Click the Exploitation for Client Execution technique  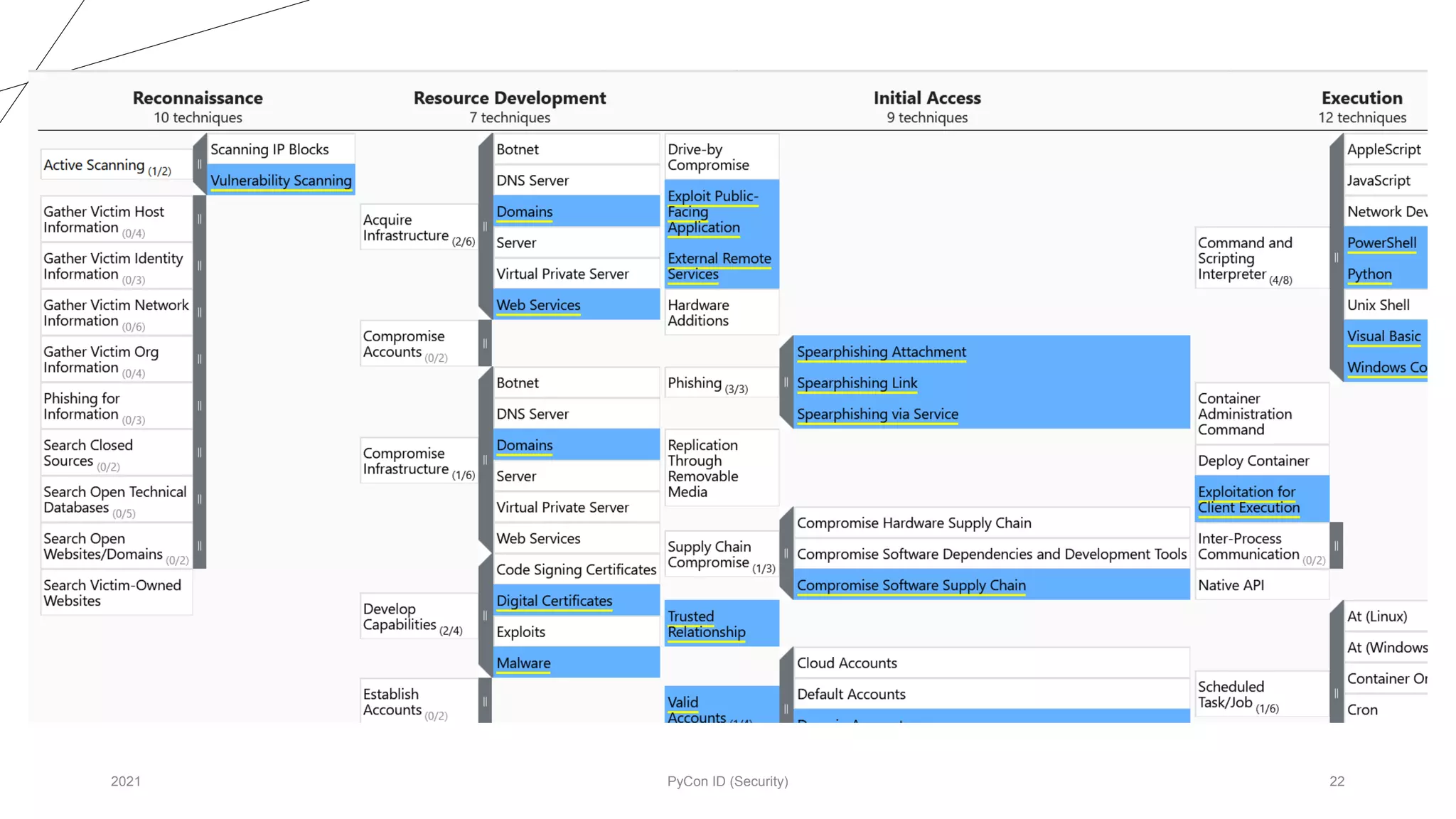(1248, 500)
